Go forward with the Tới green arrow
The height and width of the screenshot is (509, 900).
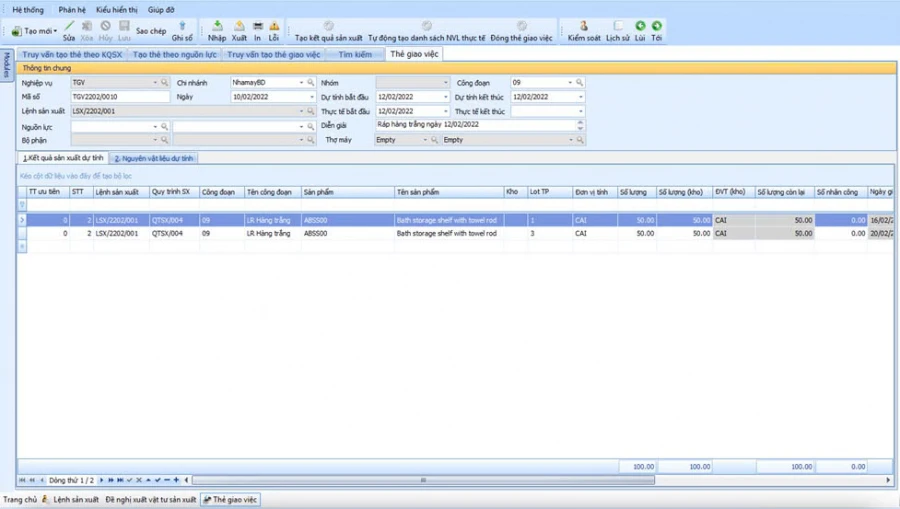click(x=657, y=26)
